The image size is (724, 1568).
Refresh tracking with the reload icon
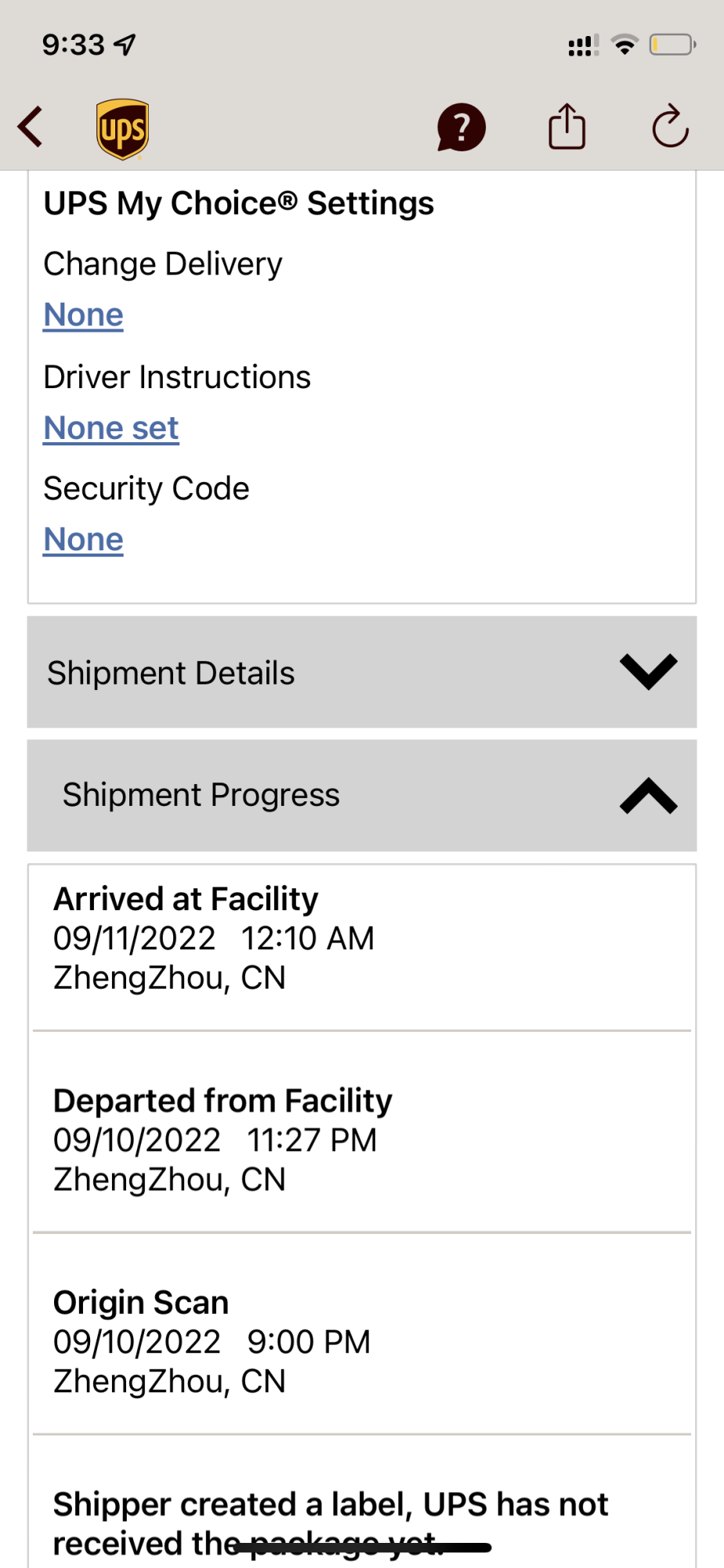point(670,126)
